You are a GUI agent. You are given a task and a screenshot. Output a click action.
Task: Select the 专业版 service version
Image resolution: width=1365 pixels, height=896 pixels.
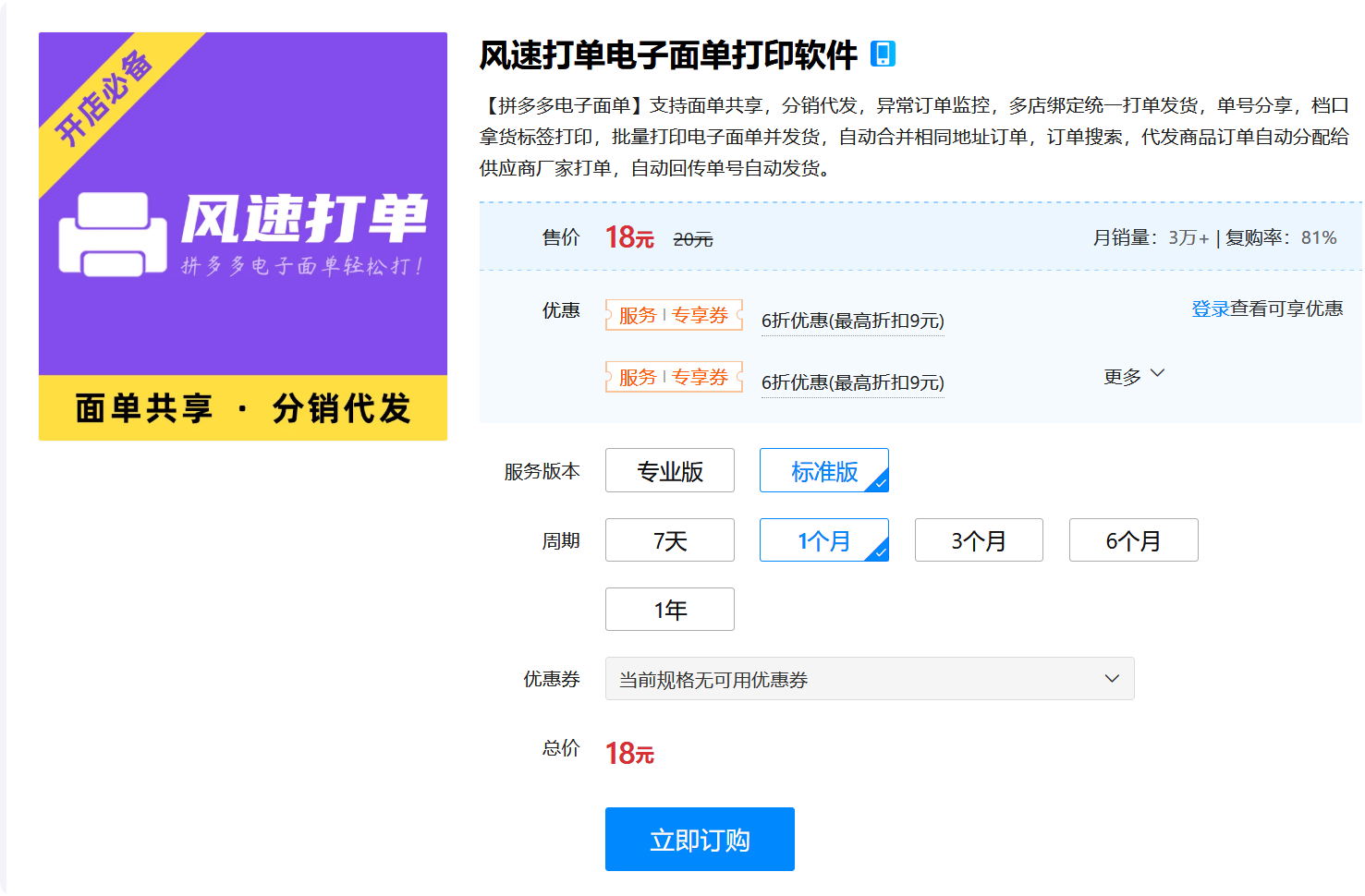(669, 471)
